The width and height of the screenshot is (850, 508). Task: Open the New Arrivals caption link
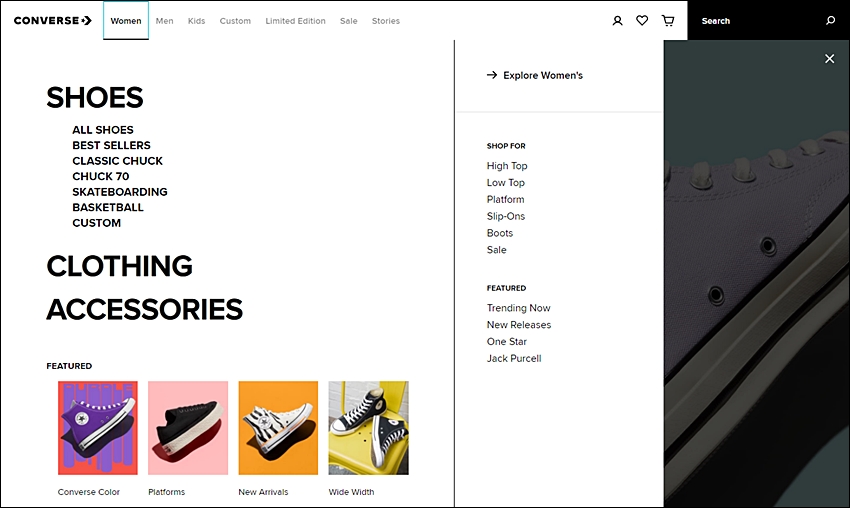(263, 492)
